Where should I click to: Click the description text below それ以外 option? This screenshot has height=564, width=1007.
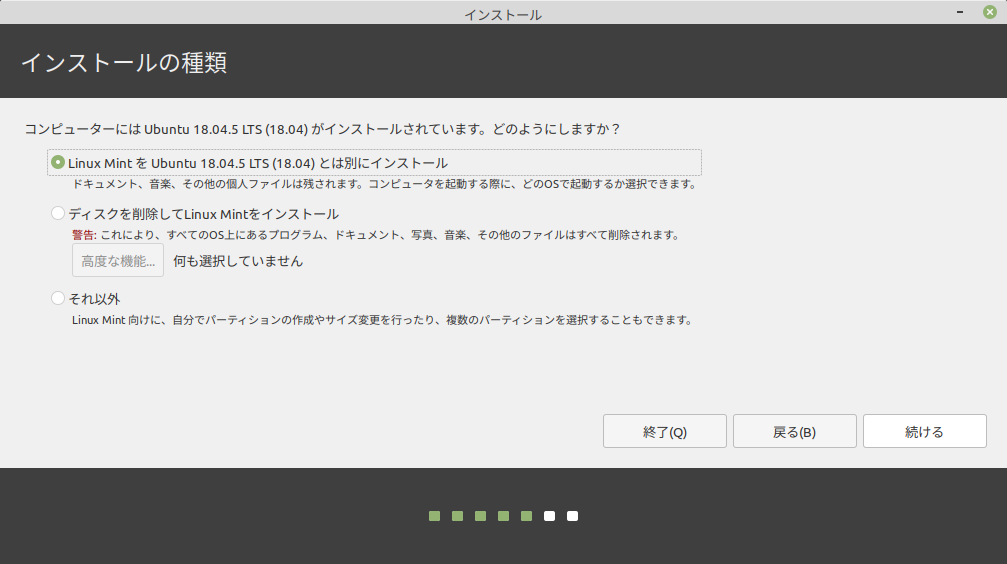click(x=382, y=320)
